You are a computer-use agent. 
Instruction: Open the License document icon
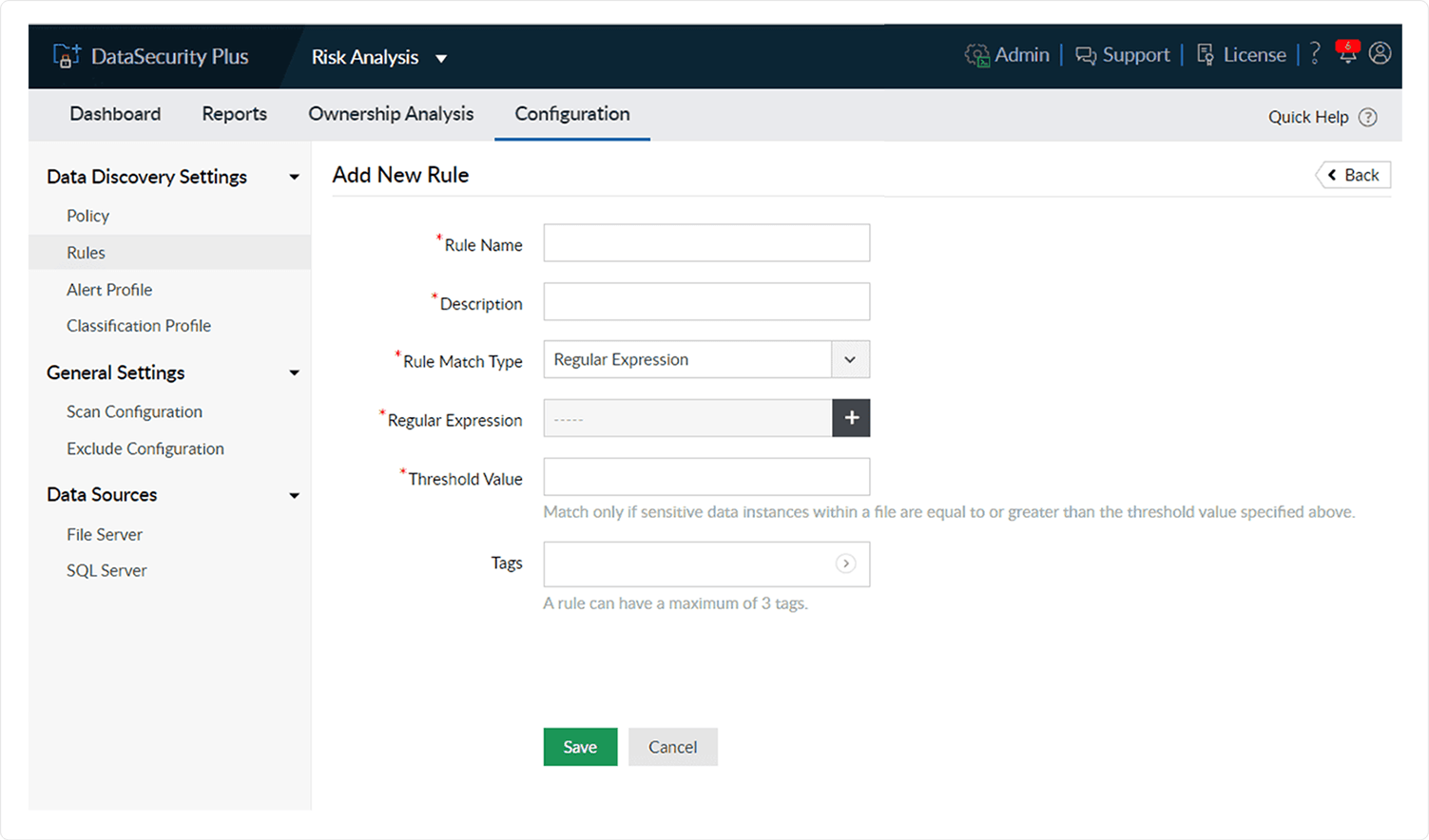(1205, 55)
